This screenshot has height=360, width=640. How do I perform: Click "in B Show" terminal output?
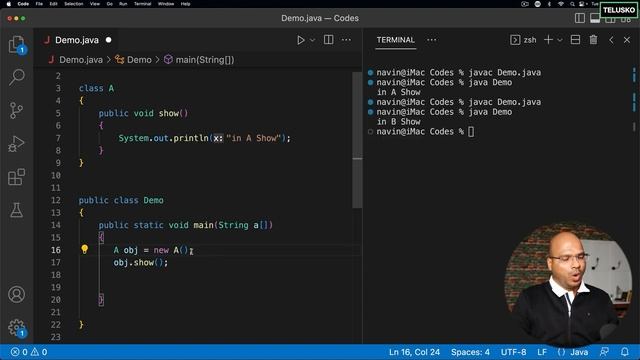(x=398, y=122)
